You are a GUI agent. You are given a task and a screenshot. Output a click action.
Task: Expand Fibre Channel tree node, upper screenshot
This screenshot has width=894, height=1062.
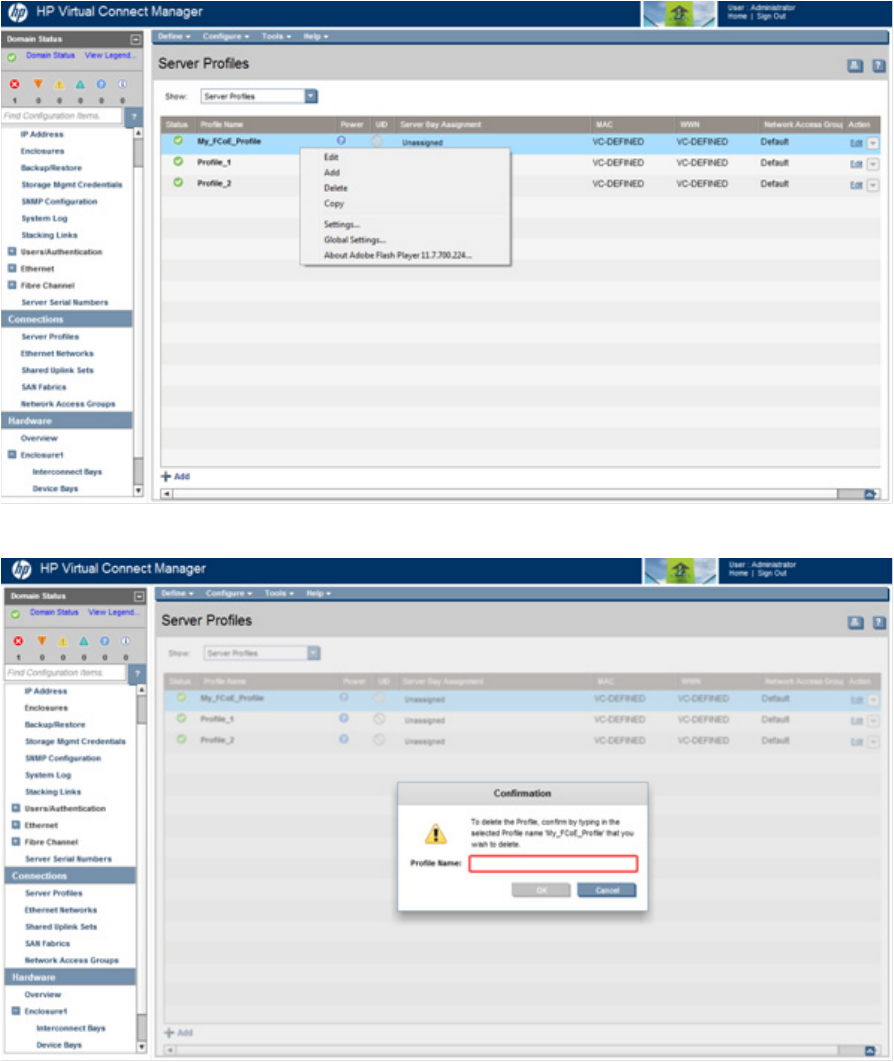click(12, 285)
